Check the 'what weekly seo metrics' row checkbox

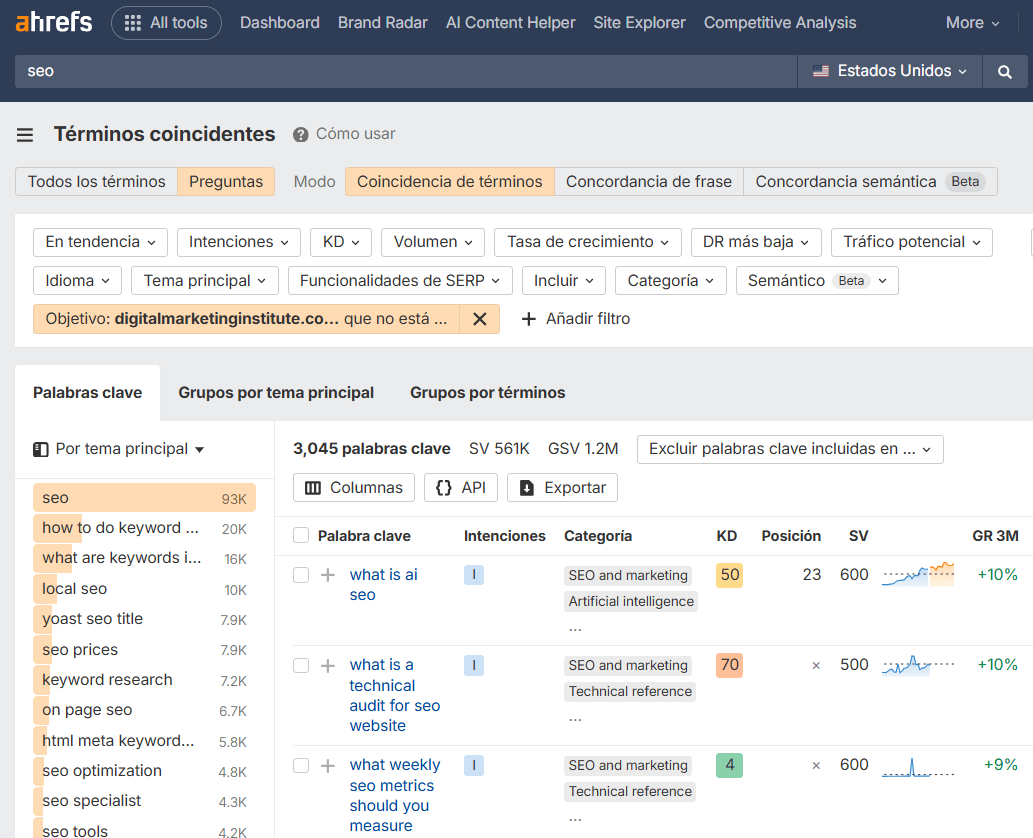301,766
